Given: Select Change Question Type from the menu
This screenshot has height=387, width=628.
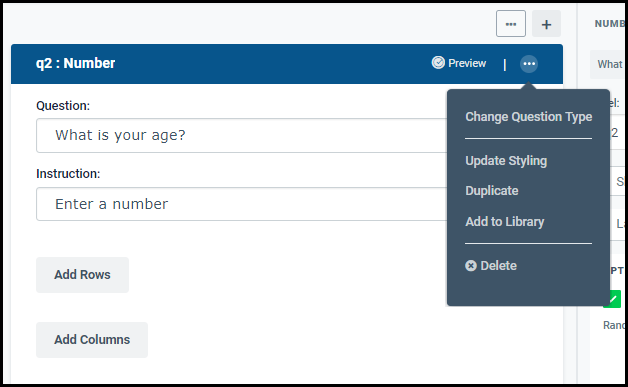Looking at the screenshot, I should click(x=528, y=117).
